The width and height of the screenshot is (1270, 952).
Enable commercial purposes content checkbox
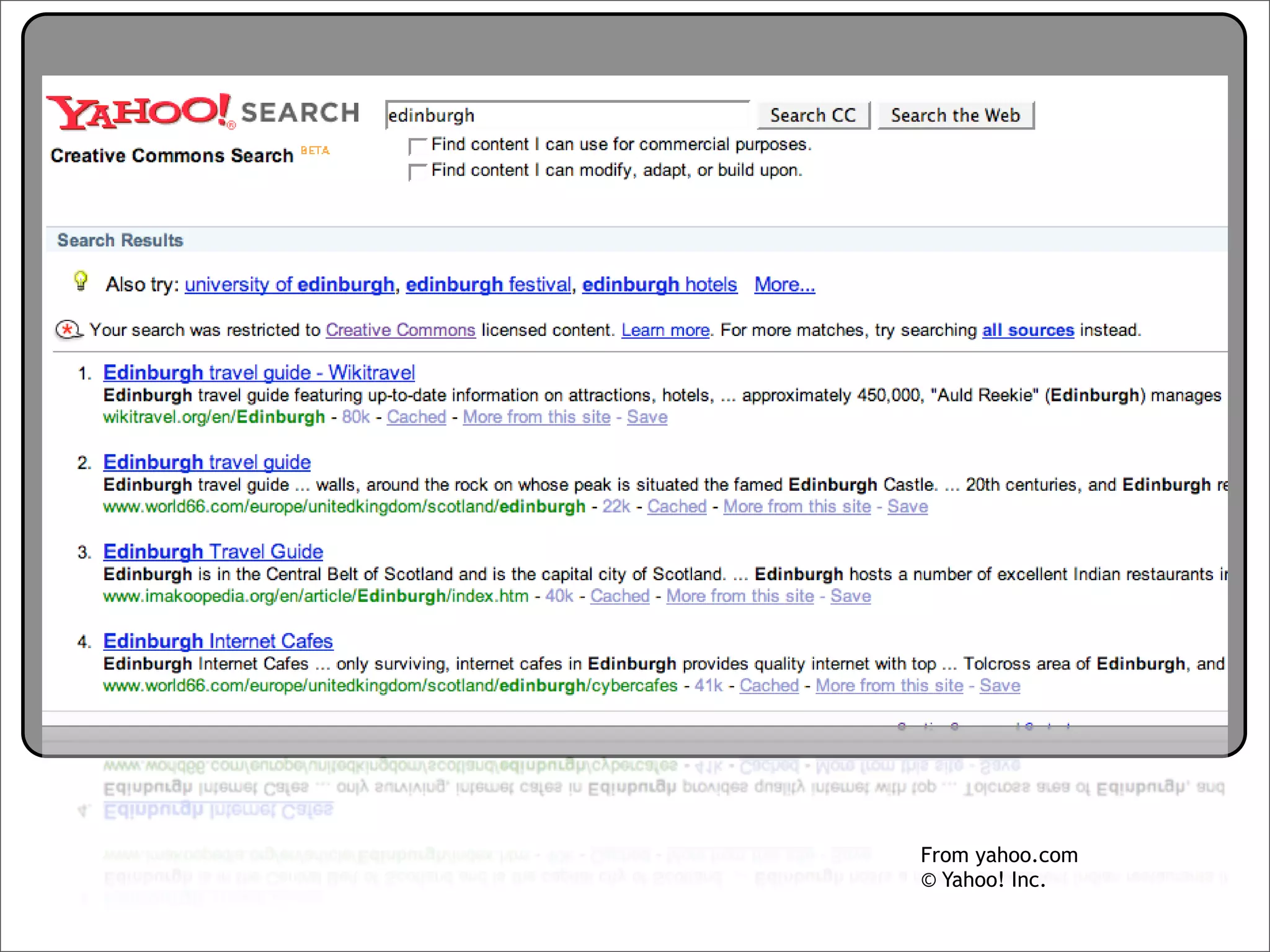(417, 147)
